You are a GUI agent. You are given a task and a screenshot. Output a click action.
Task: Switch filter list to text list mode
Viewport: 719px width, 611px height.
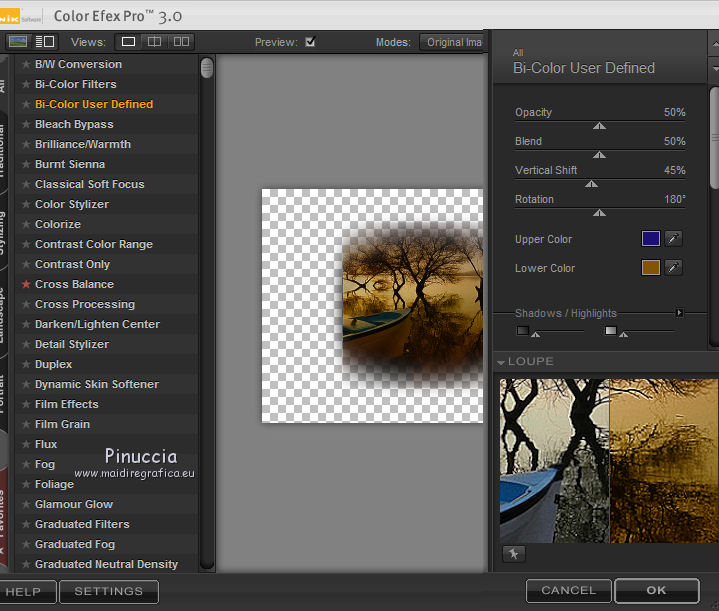(45, 42)
